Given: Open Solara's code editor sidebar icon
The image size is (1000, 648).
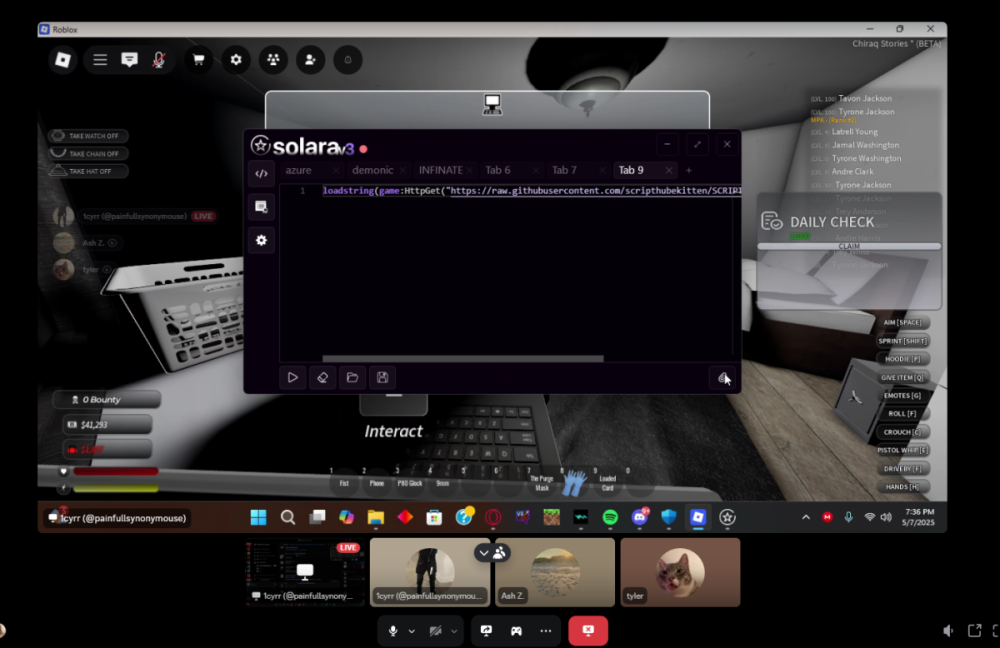Looking at the screenshot, I should coord(261,173).
